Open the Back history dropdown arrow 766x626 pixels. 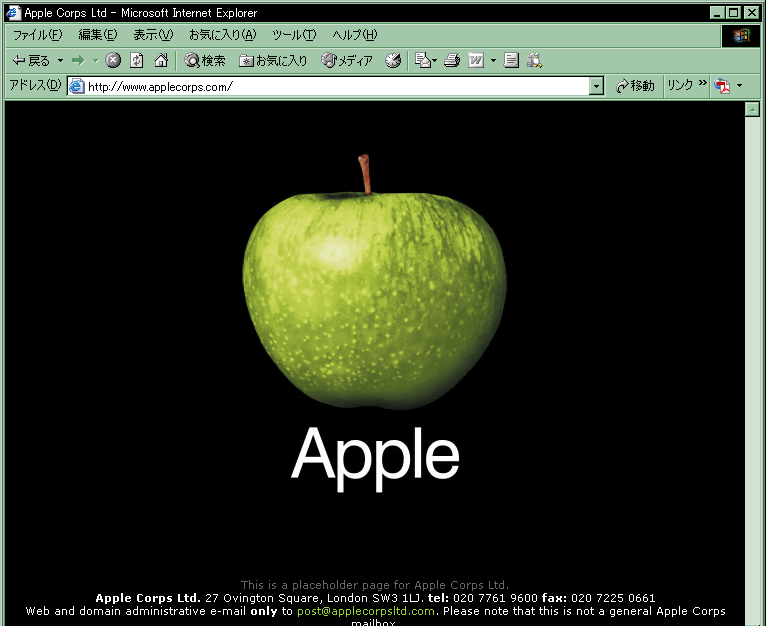pyautogui.click(x=61, y=61)
